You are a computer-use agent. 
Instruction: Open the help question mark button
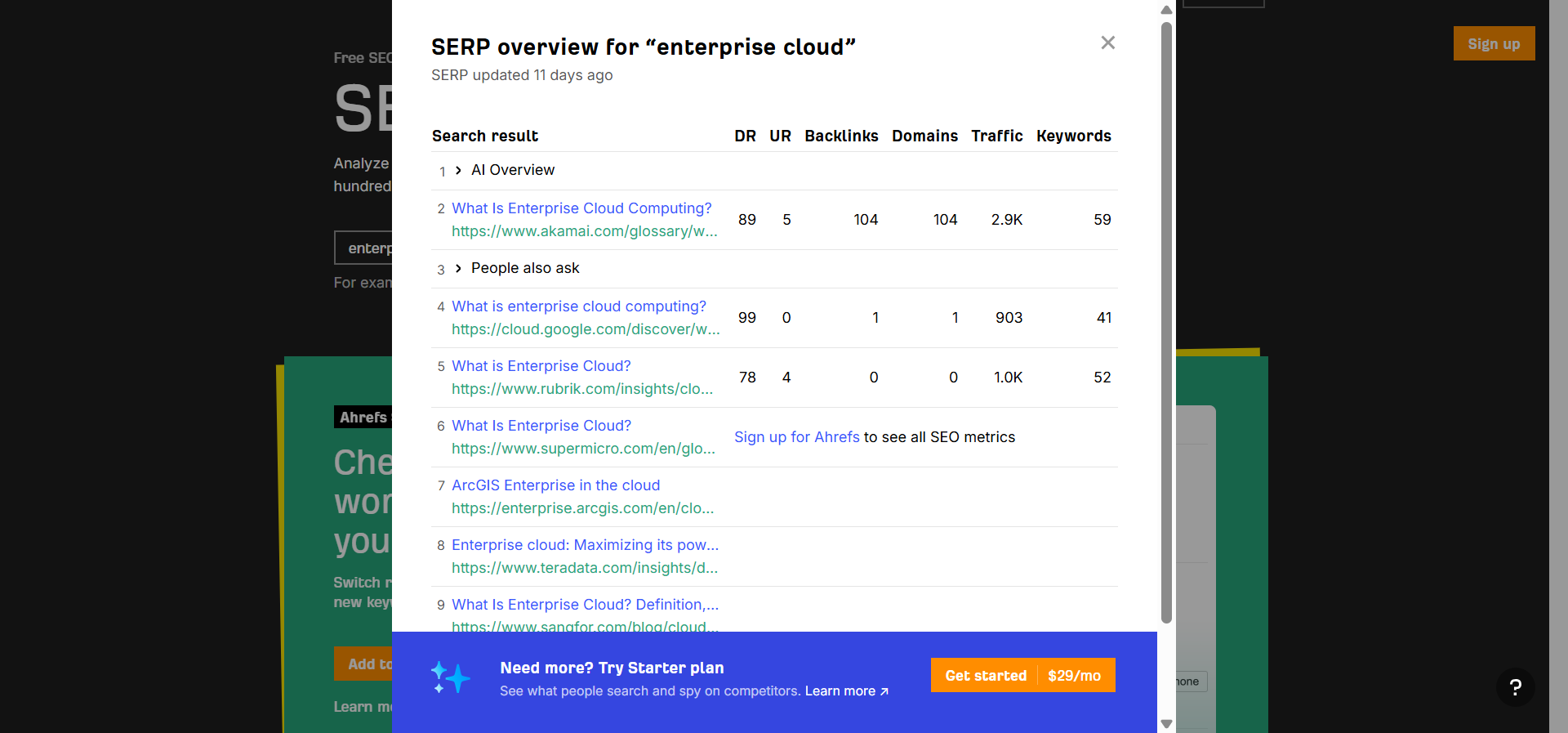[x=1516, y=687]
